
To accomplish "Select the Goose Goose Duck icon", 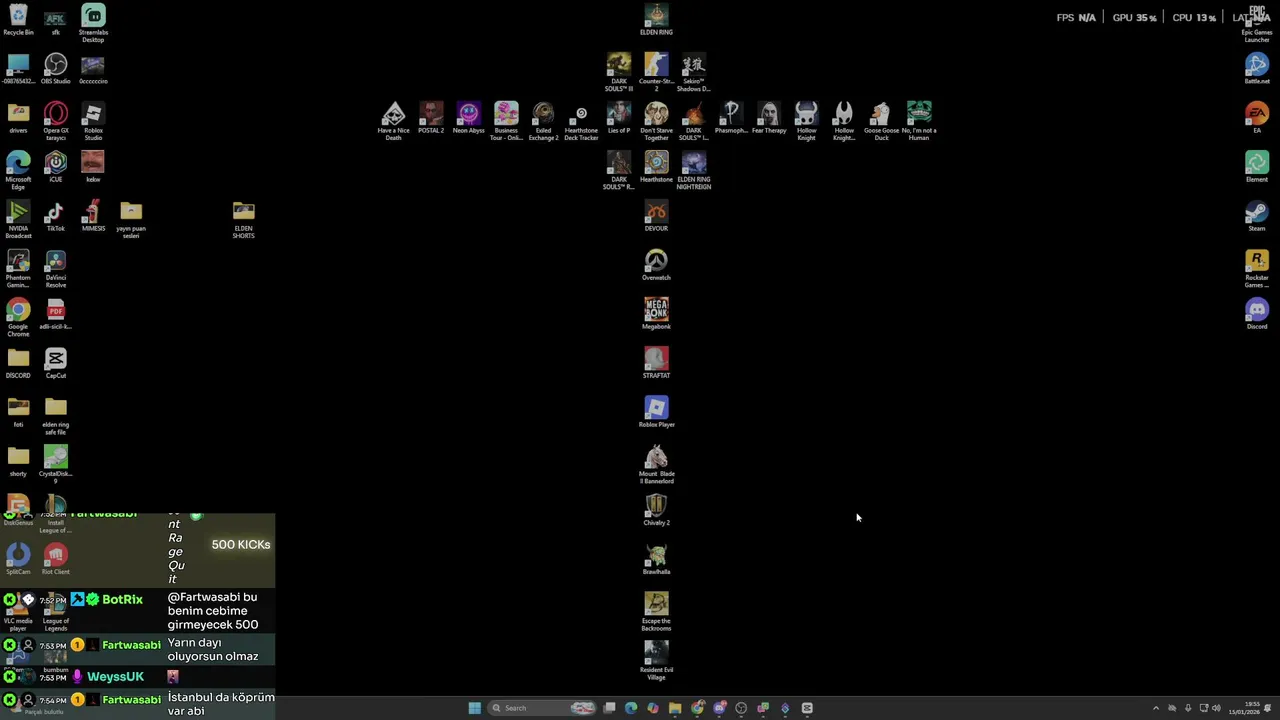I will click(x=881, y=121).
